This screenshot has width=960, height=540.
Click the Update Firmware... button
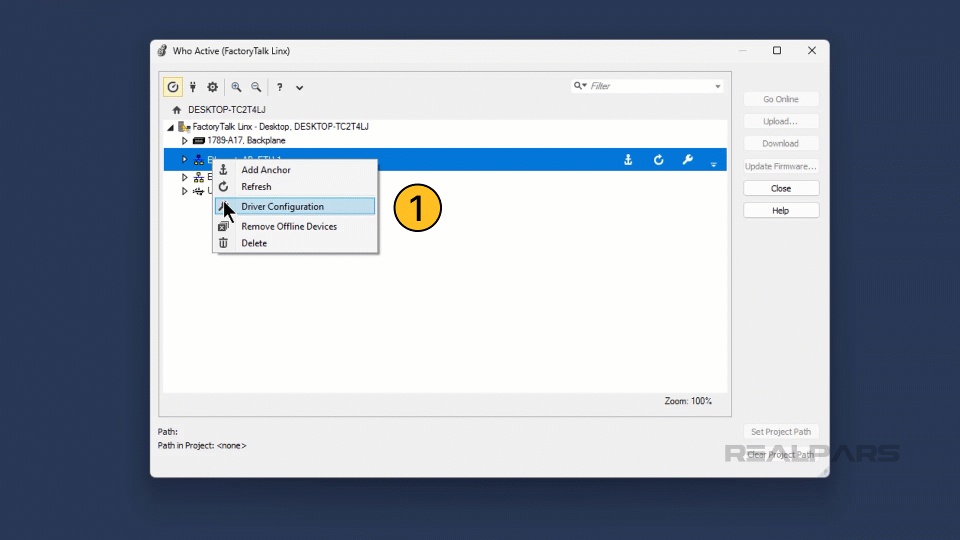point(781,166)
